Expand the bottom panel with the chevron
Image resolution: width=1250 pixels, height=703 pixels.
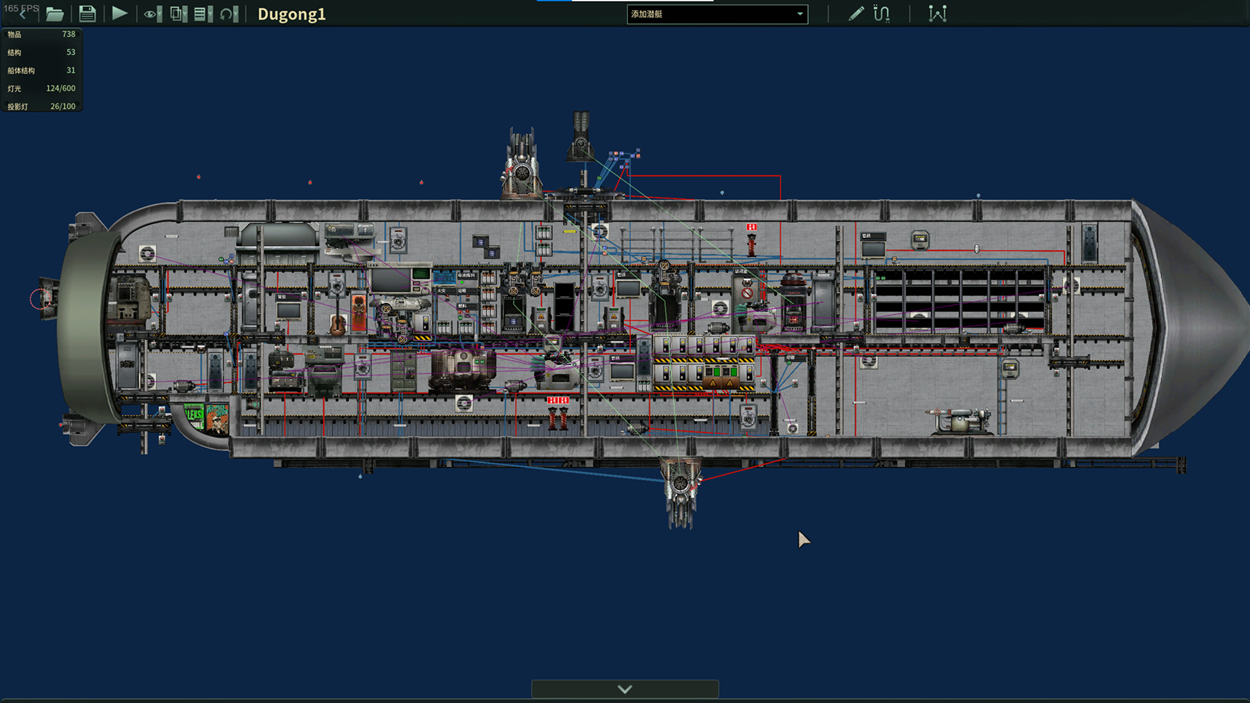(x=625, y=689)
